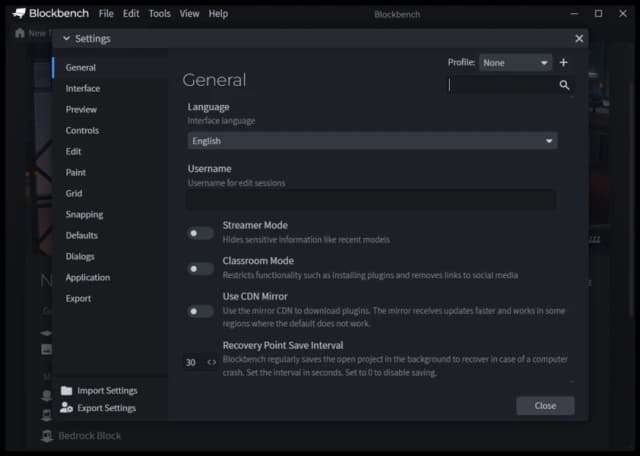Click the recovery interval value 30
The image size is (640, 456).
(191, 363)
